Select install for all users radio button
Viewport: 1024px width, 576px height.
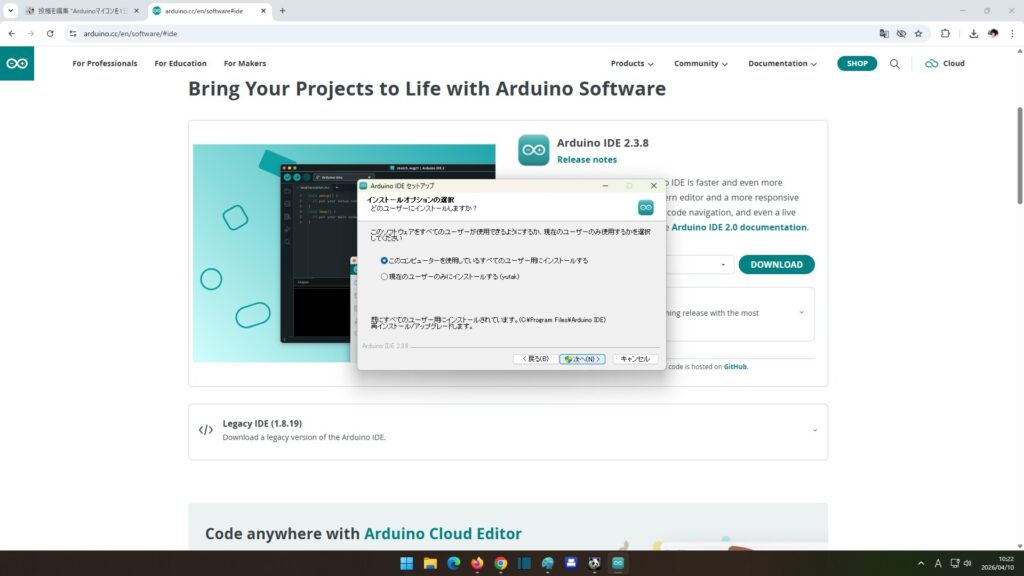[384, 260]
